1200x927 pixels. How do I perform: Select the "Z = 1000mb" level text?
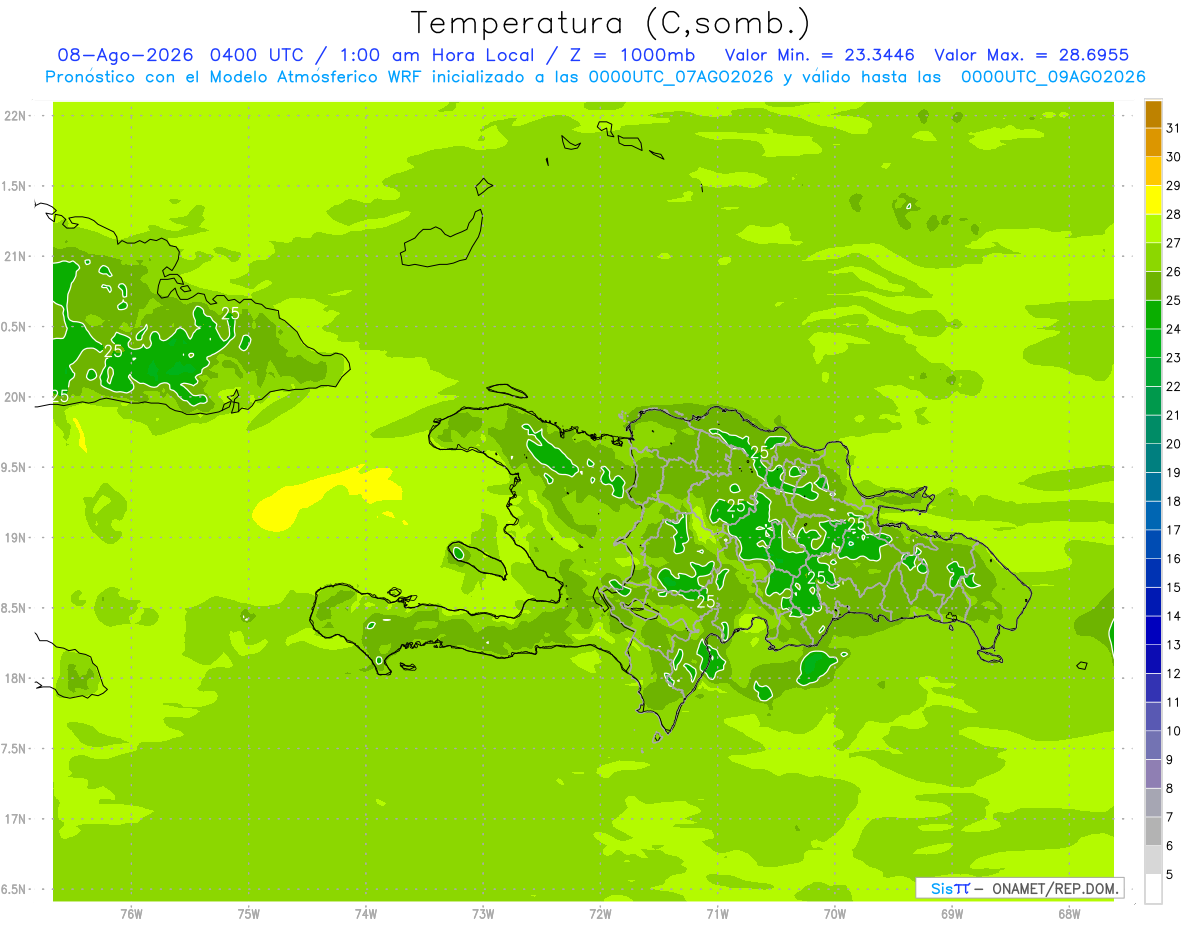[x=634, y=55]
